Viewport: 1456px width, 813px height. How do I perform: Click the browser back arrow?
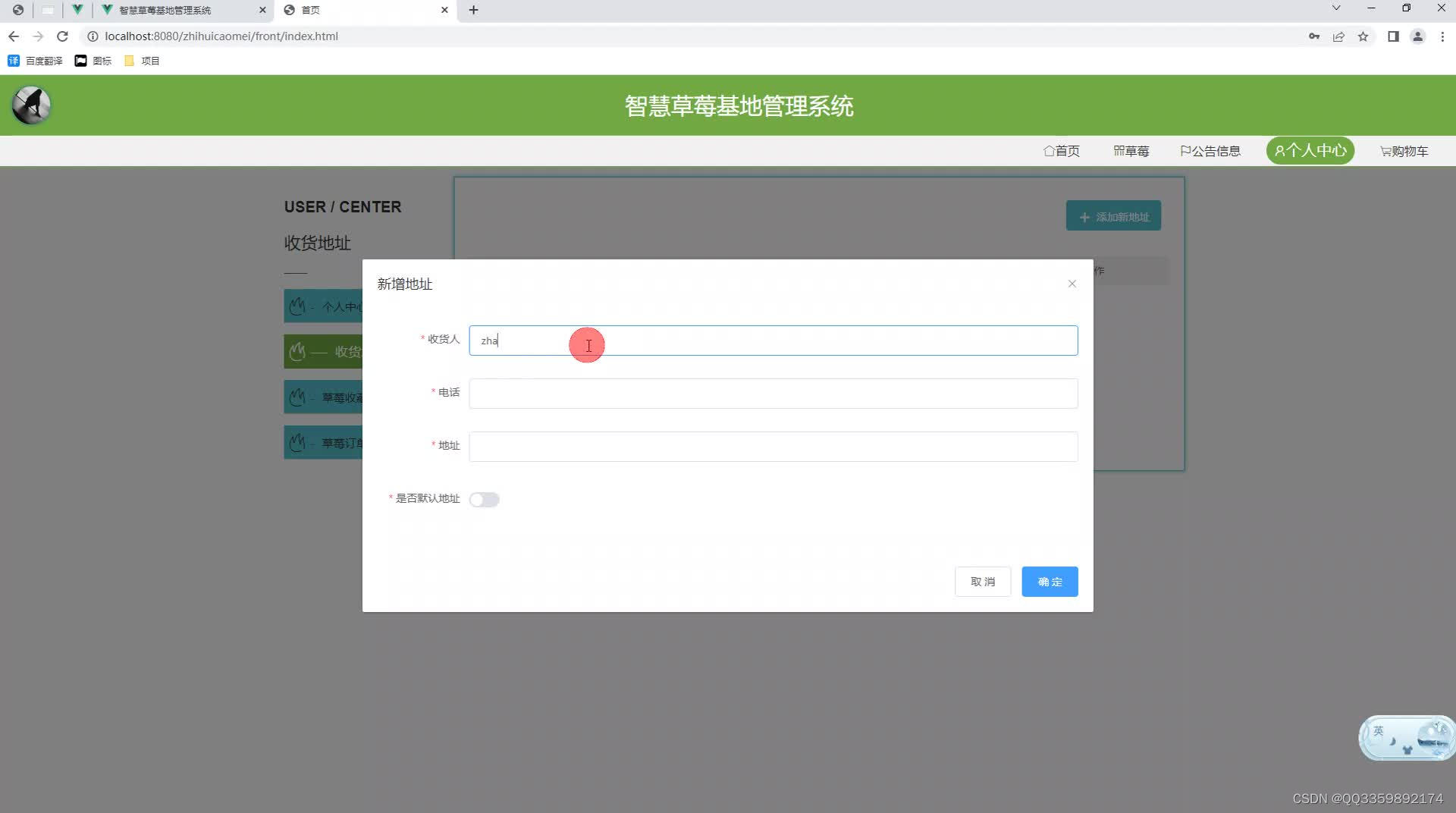(14, 36)
